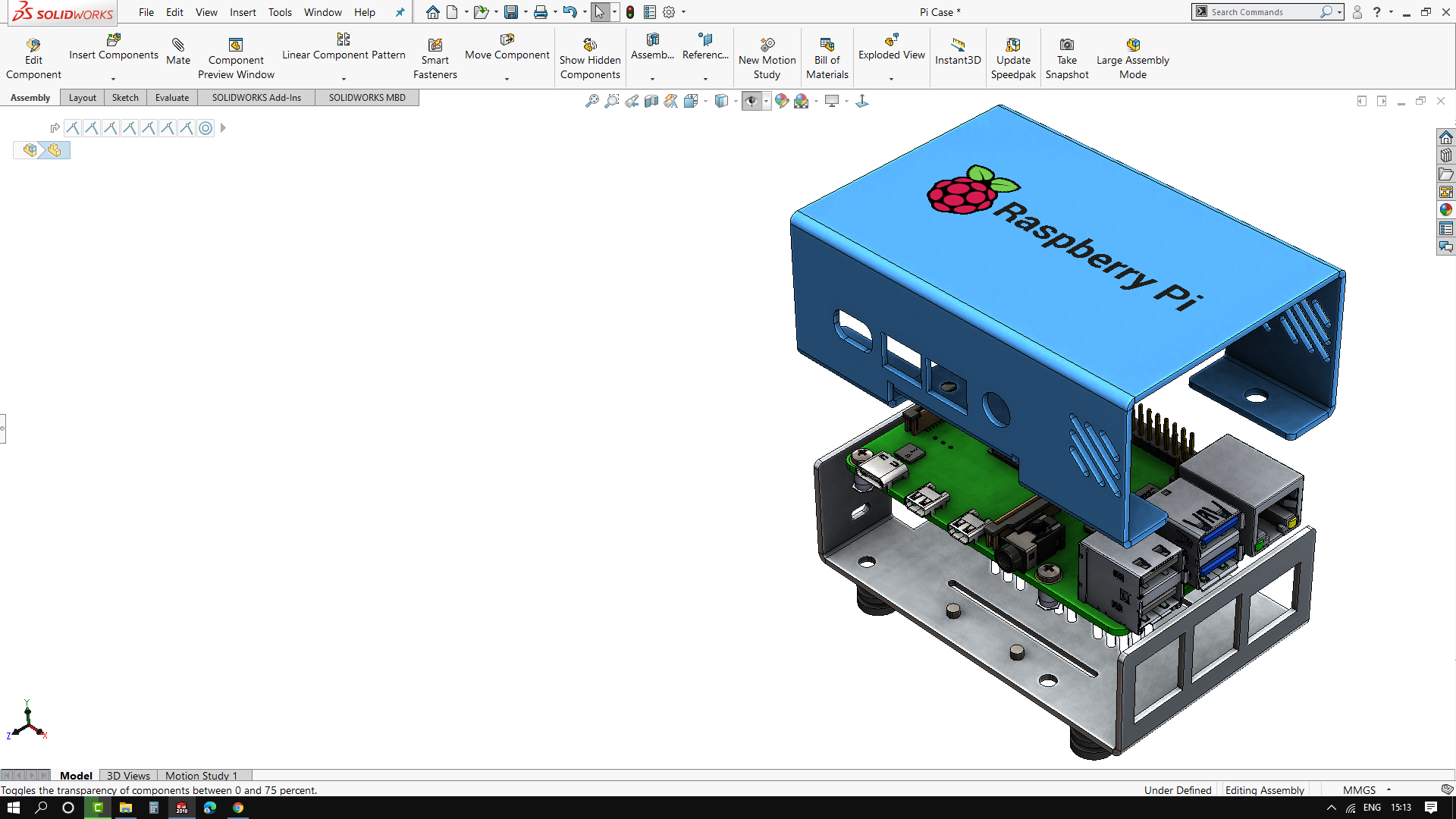The image size is (1456, 819).
Task: Open the Insert menu
Action: pyautogui.click(x=243, y=12)
